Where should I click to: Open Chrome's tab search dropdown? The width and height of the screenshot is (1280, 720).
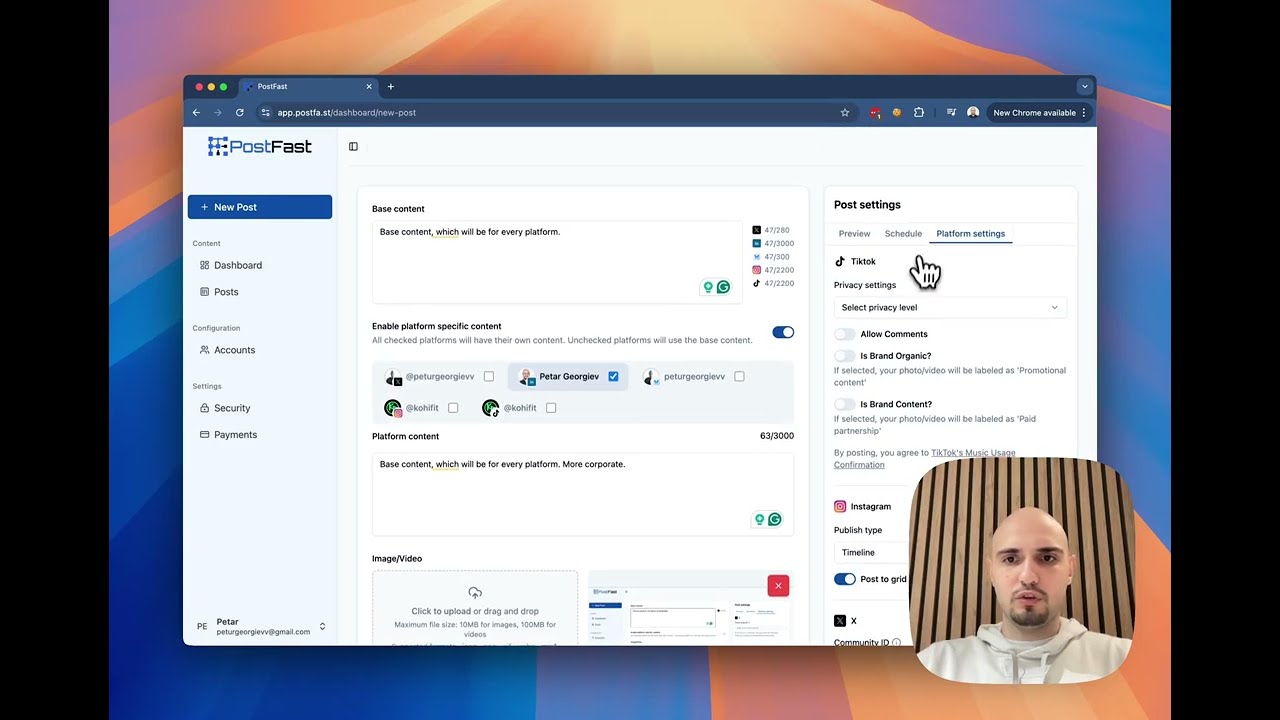click(1084, 87)
